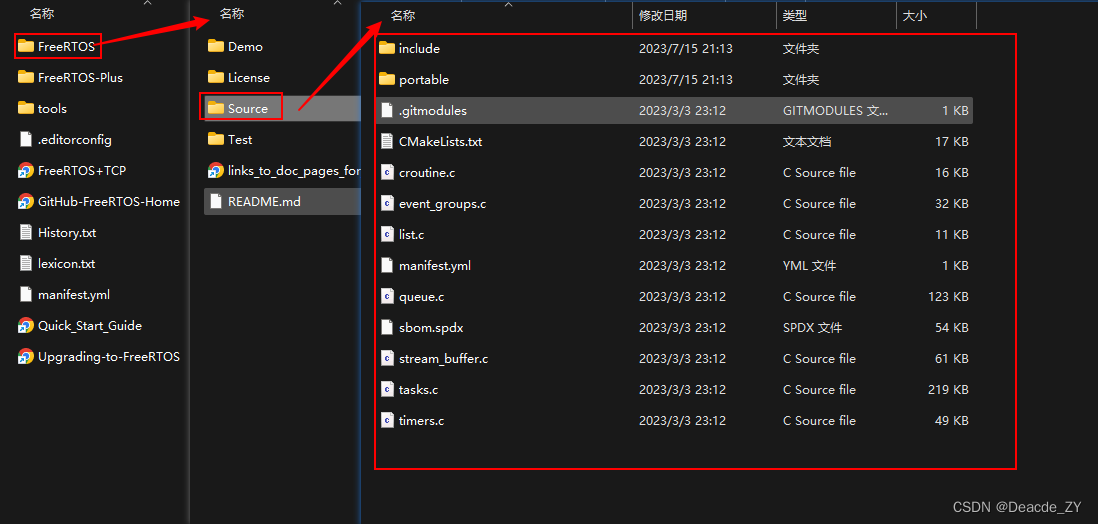Click the queue.c file icon
Screen dimensions: 1098x524
387,296
